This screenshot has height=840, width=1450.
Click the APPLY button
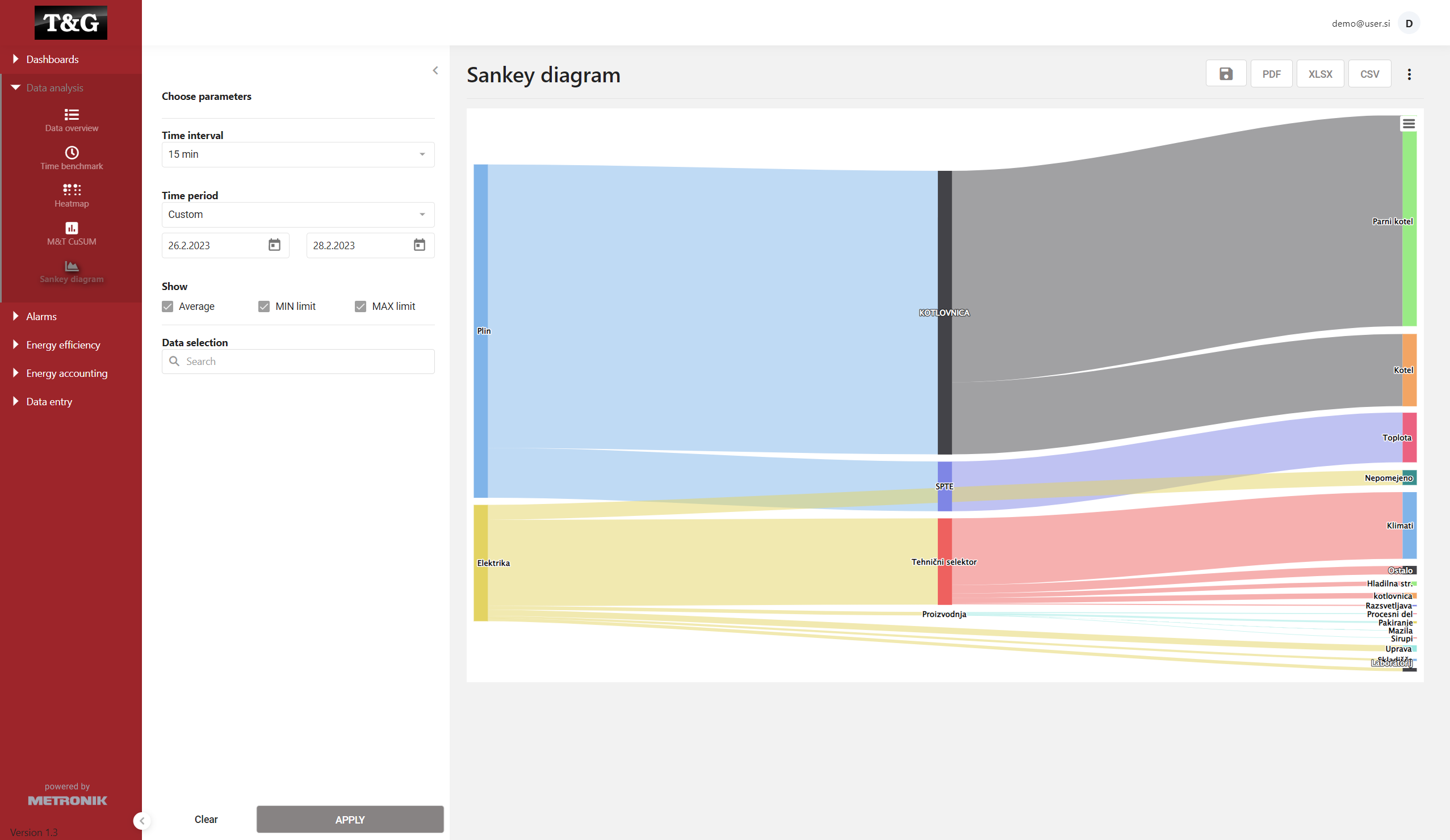(x=349, y=819)
